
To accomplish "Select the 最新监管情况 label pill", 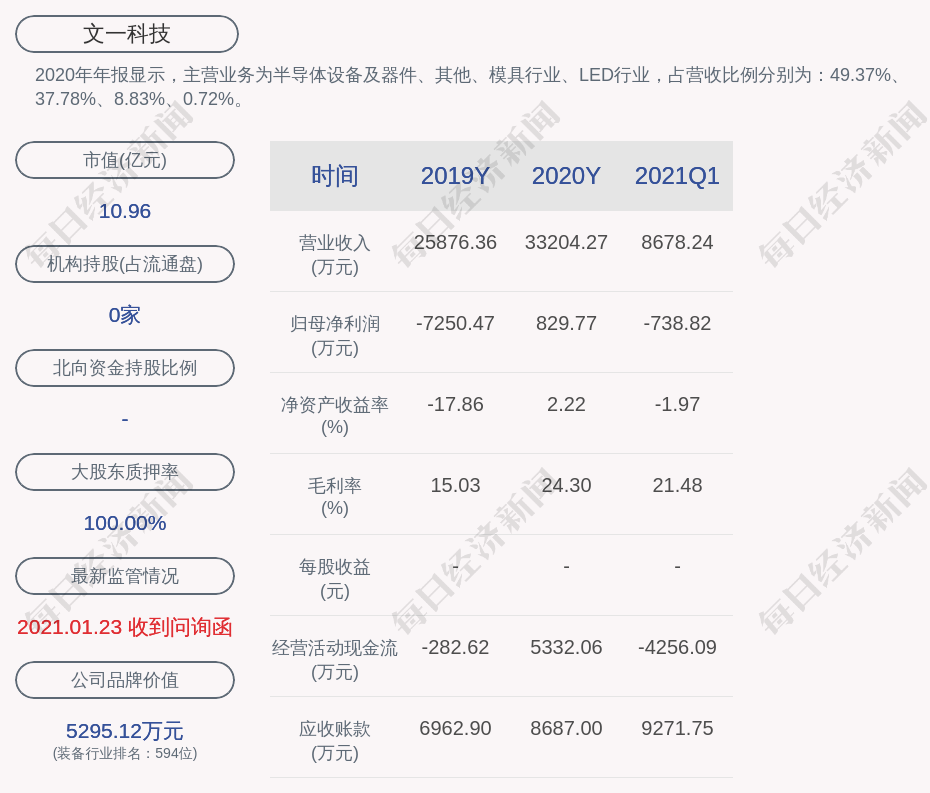I will tap(125, 576).
